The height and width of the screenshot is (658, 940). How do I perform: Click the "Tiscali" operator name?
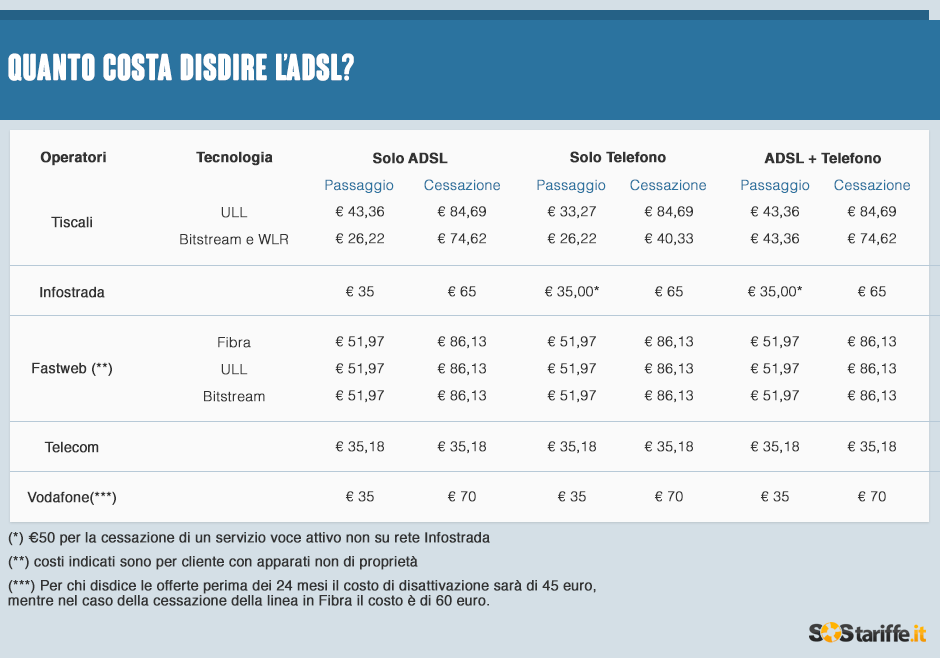[72, 222]
